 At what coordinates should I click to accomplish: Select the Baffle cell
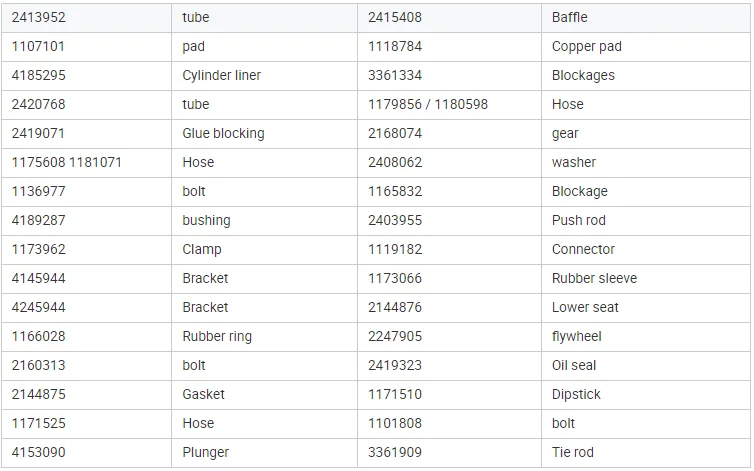pos(570,17)
